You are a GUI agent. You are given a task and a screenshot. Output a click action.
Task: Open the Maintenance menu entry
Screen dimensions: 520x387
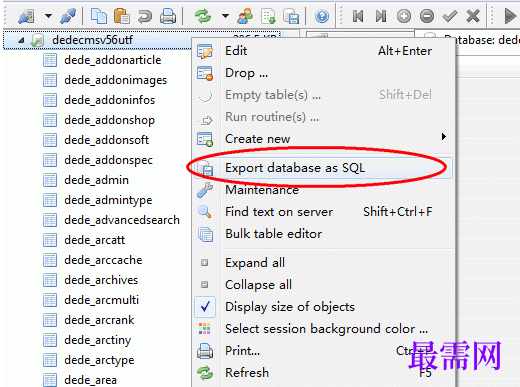[323, 190]
